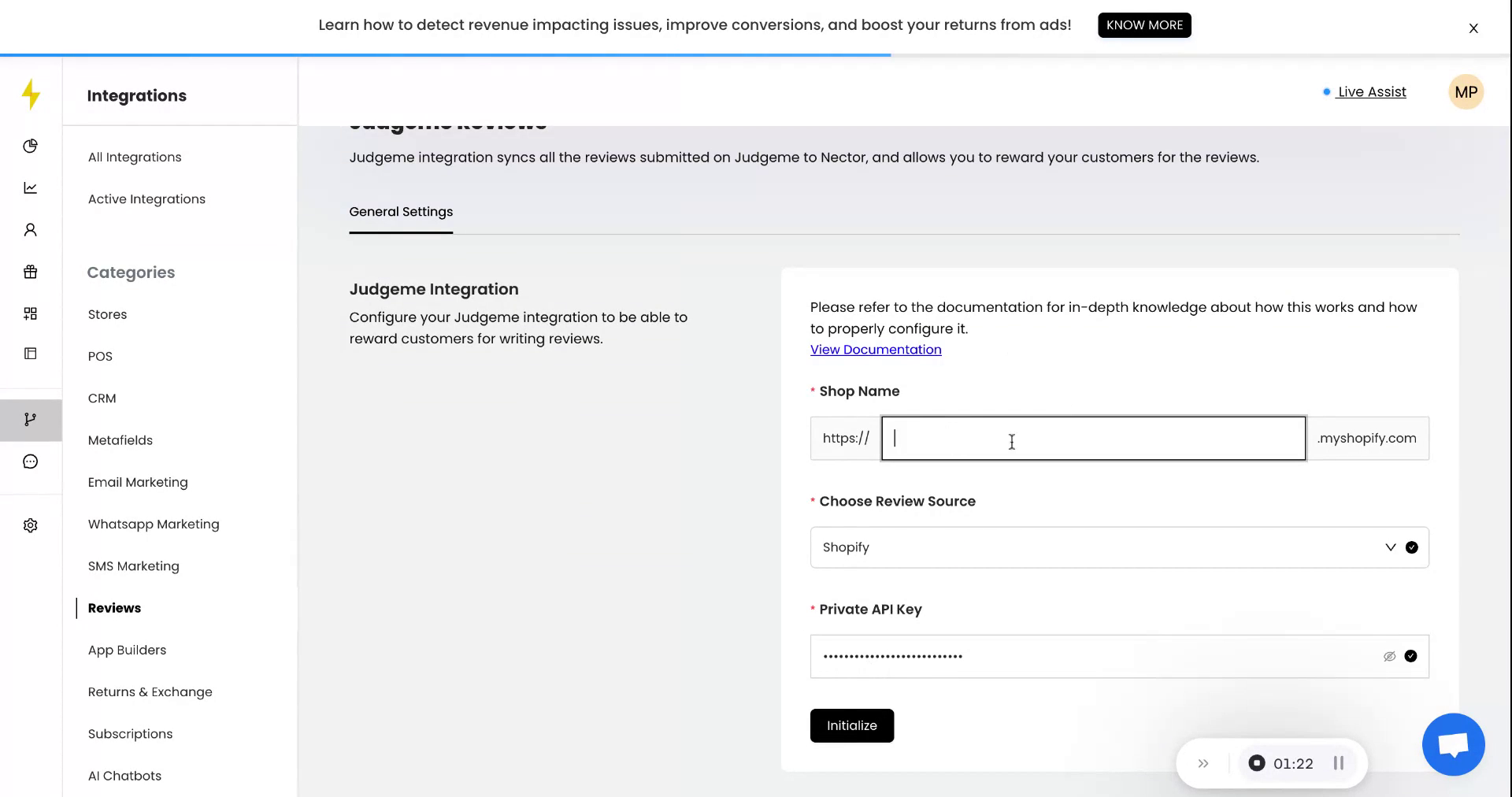Switch to the General Settings tab
Image resolution: width=1512 pixels, height=797 pixels.
click(x=401, y=212)
